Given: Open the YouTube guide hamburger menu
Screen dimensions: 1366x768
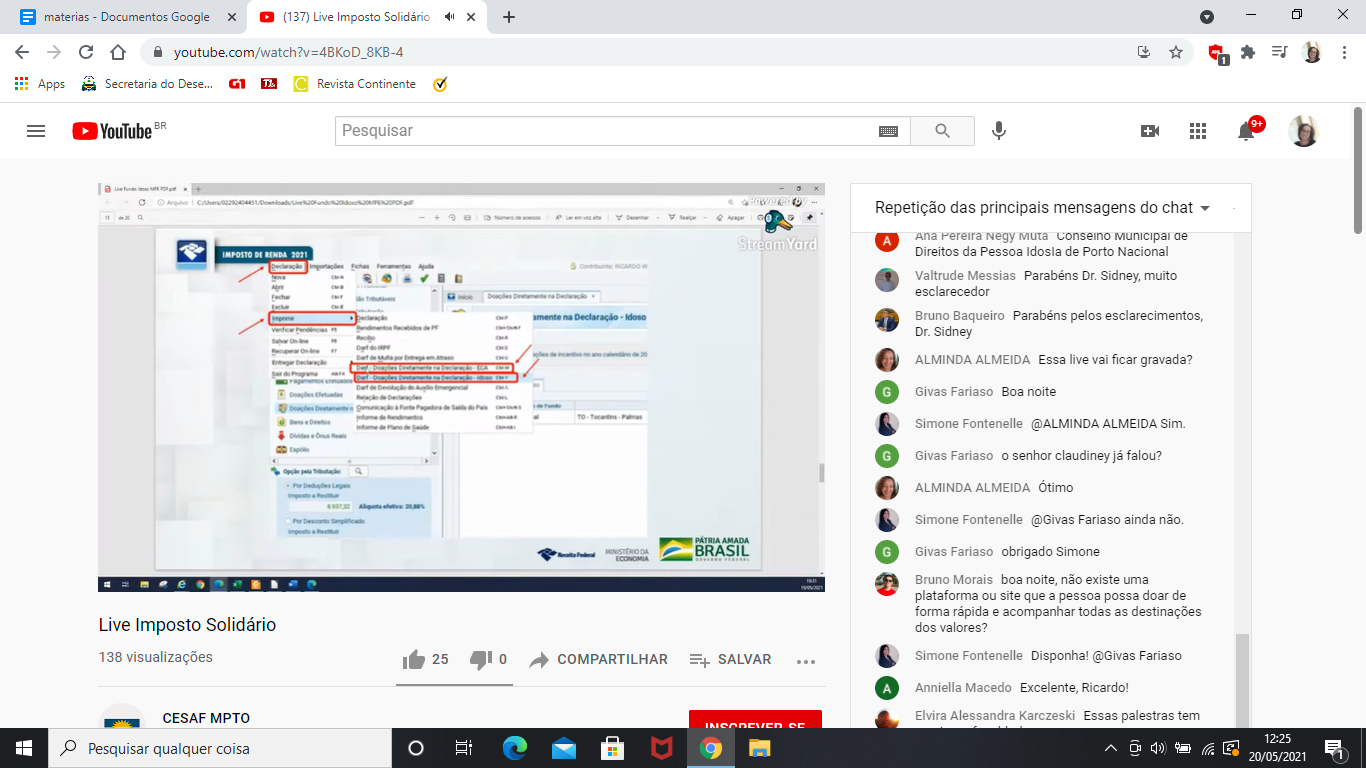Looking at the screenshot, I should [x=36, y=131].
